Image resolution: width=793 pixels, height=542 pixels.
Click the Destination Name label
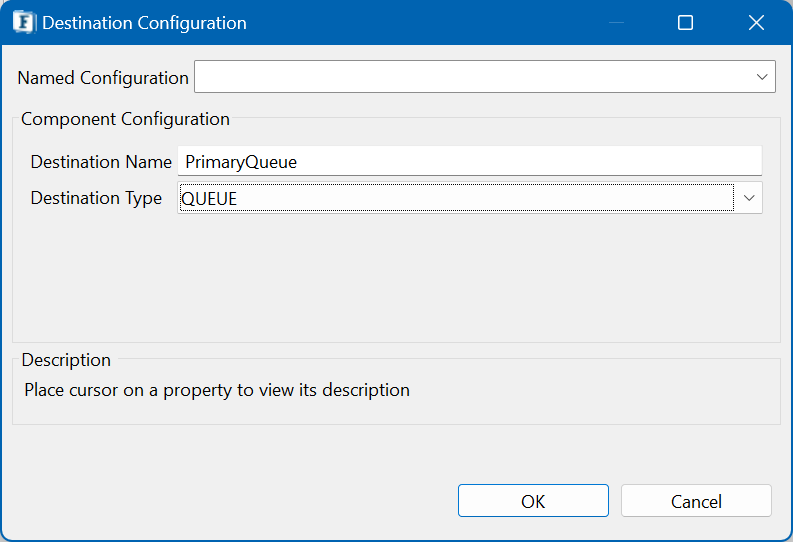click(x=101, y=162)
